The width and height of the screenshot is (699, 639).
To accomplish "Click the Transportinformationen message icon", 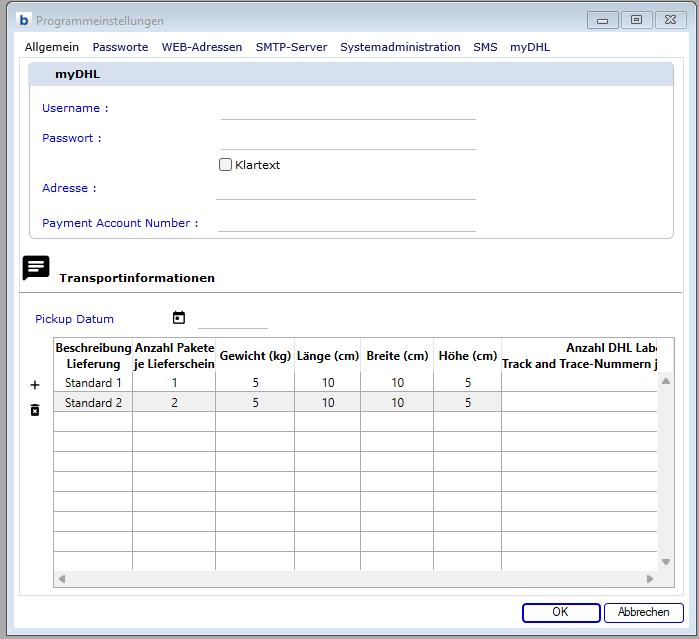I will [36, 268].
